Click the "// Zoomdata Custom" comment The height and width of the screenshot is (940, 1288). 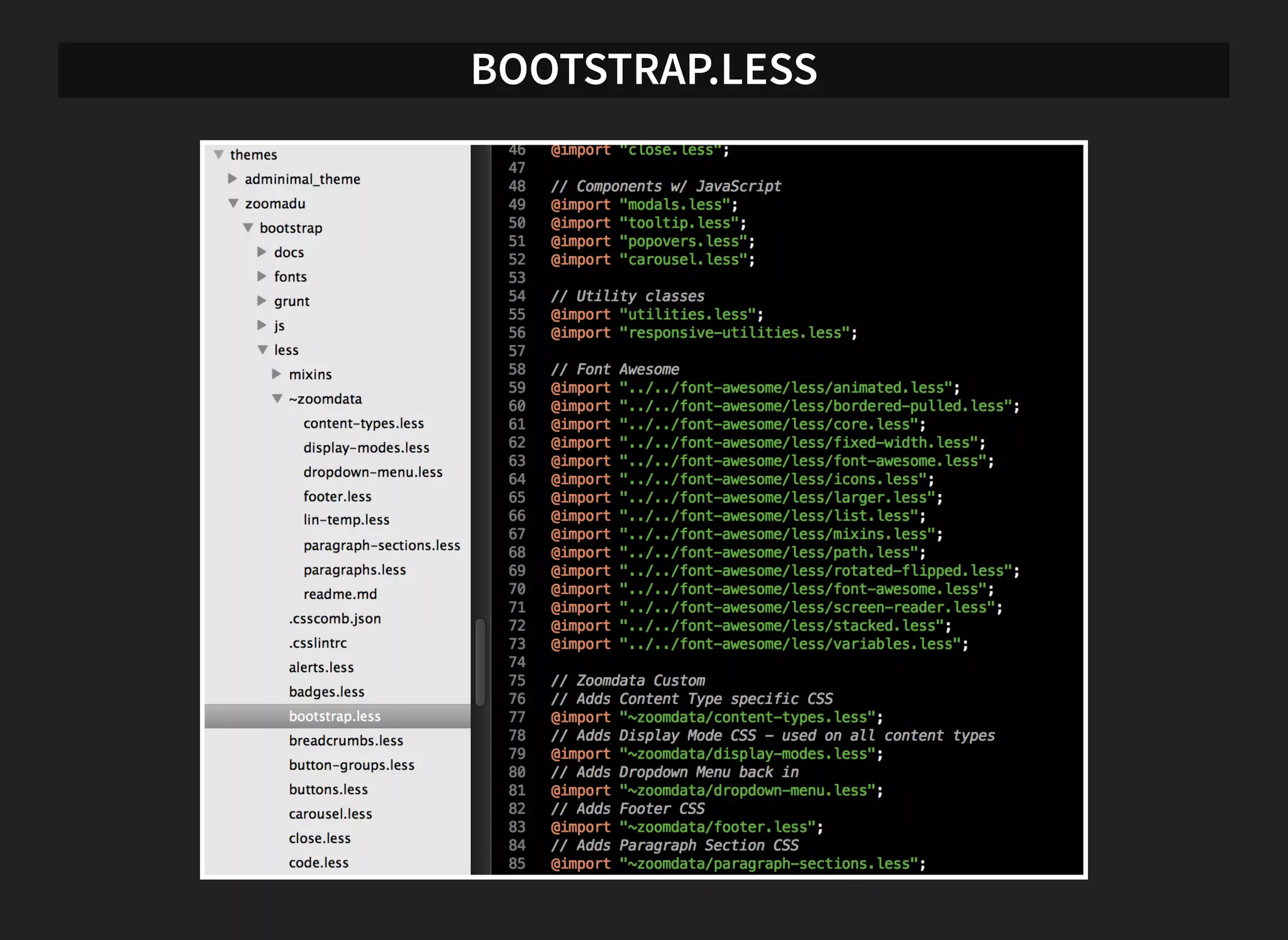628,681
